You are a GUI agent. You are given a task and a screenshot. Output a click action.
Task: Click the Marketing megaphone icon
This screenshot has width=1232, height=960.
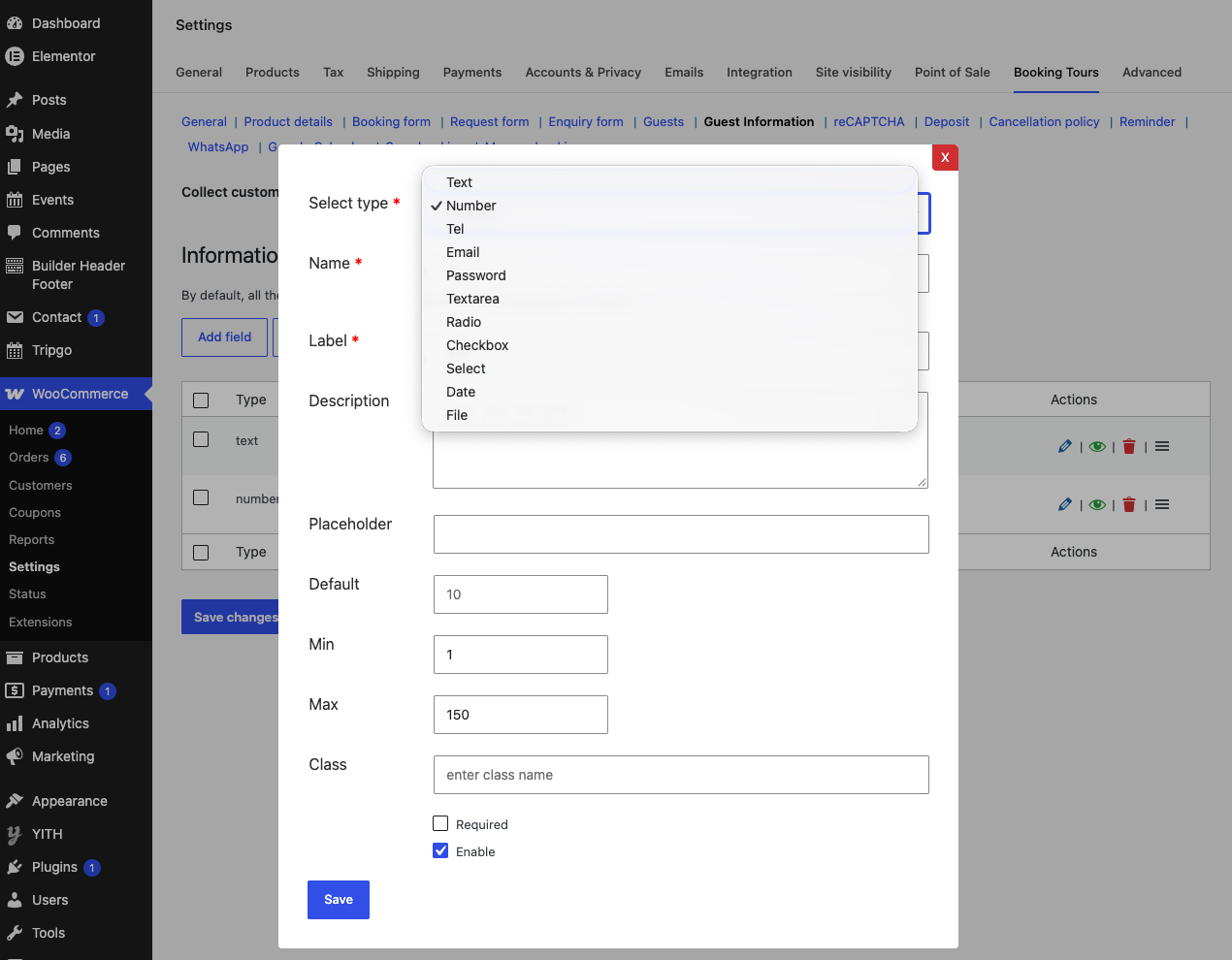coord(15,756)
